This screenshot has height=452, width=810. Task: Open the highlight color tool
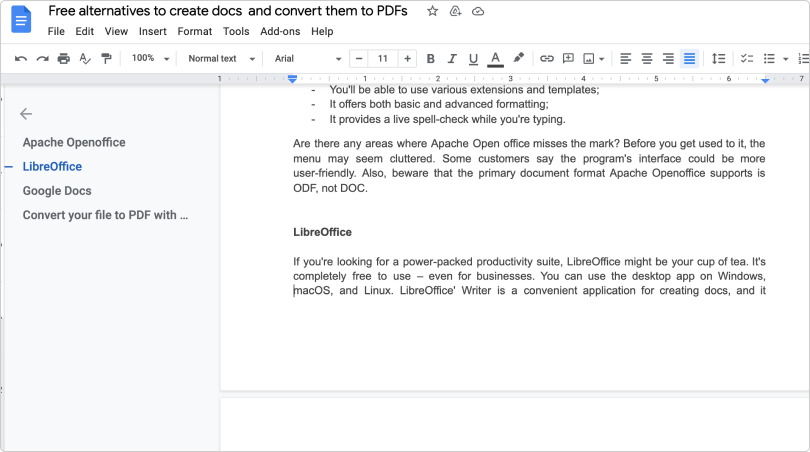point(518,58)
